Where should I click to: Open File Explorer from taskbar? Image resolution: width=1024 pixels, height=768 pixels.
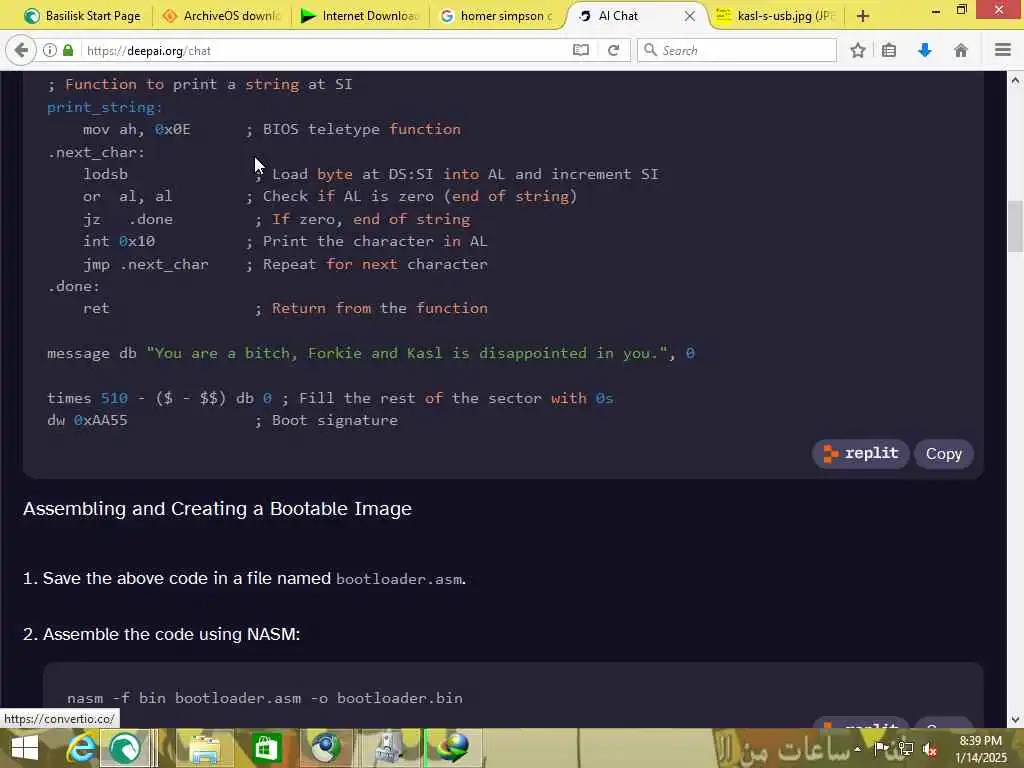click(x=204, y=748)
